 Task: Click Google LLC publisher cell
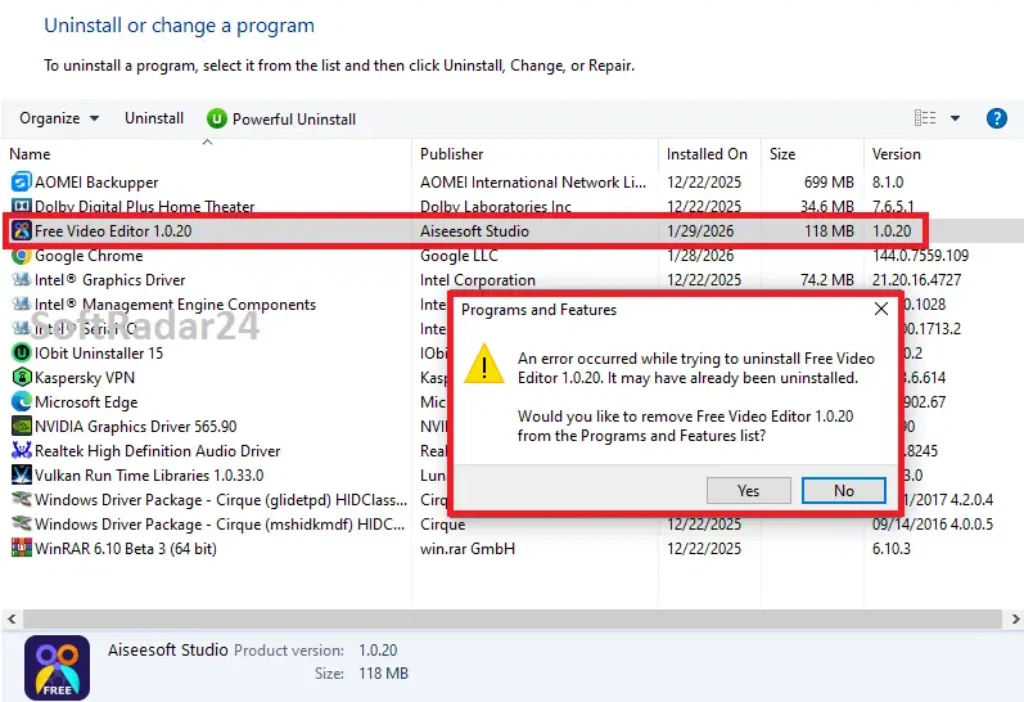(x=458, y=255)
